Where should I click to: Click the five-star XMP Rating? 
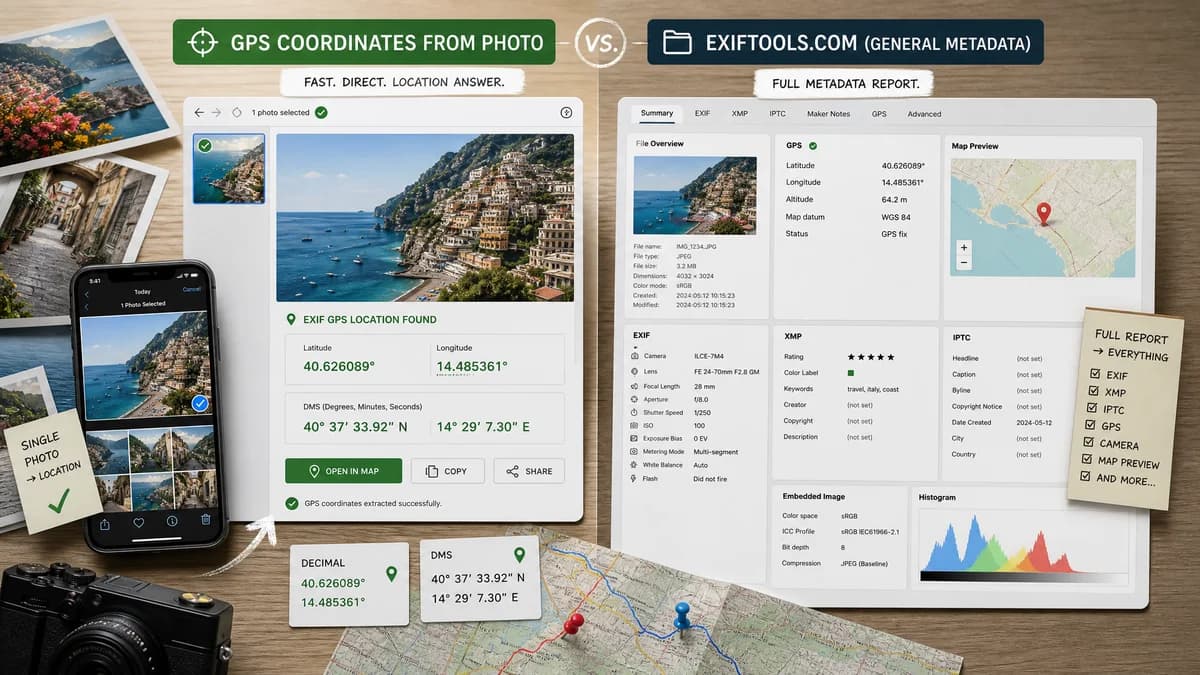click(x=870, y=357)
